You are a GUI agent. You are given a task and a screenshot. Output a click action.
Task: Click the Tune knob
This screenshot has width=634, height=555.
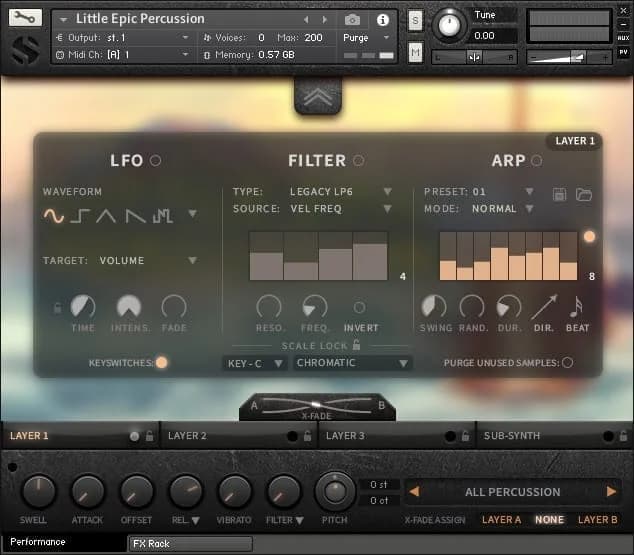tap(449, 25)
